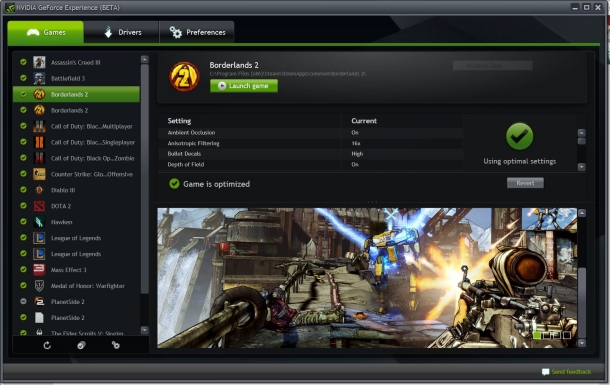Open the Preferences tab

point(197,32)
